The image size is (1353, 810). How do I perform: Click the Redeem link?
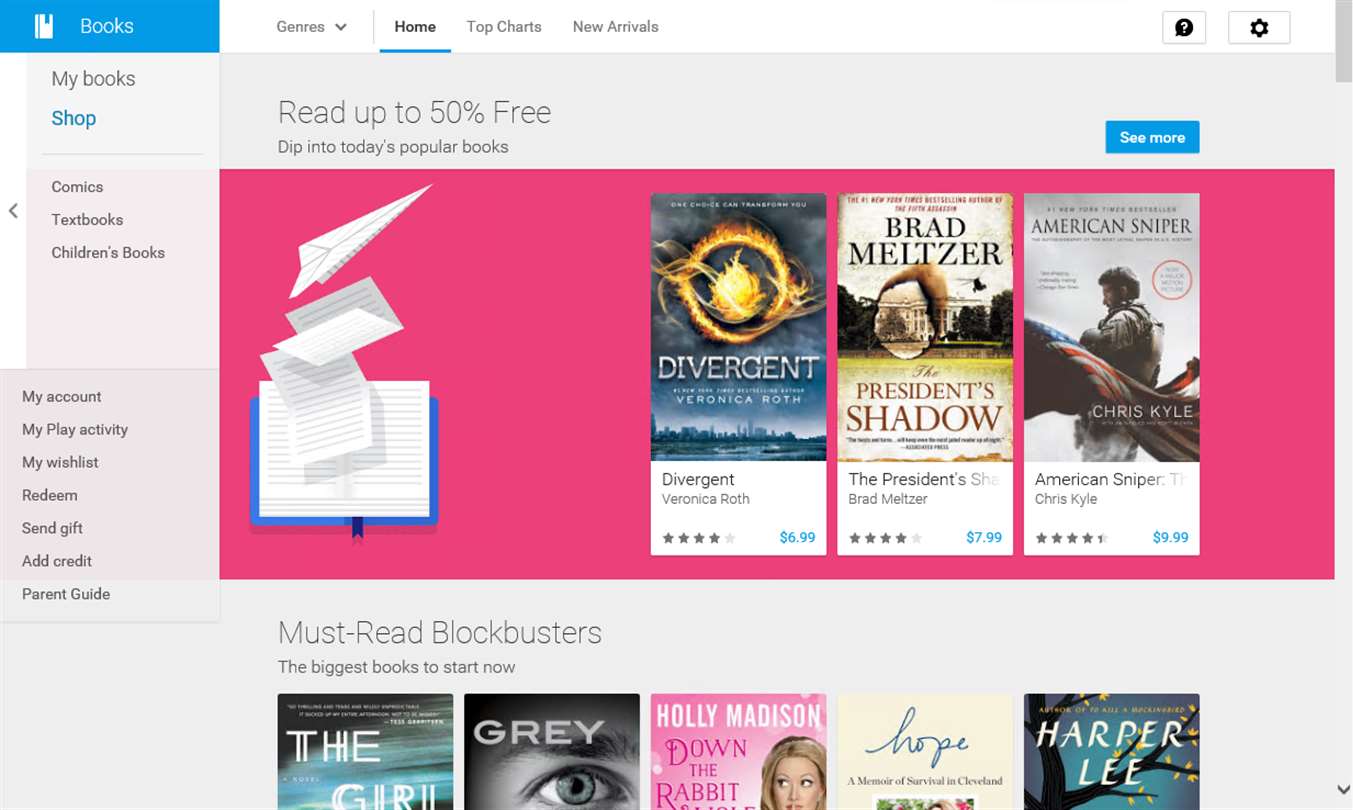[50, 496]
